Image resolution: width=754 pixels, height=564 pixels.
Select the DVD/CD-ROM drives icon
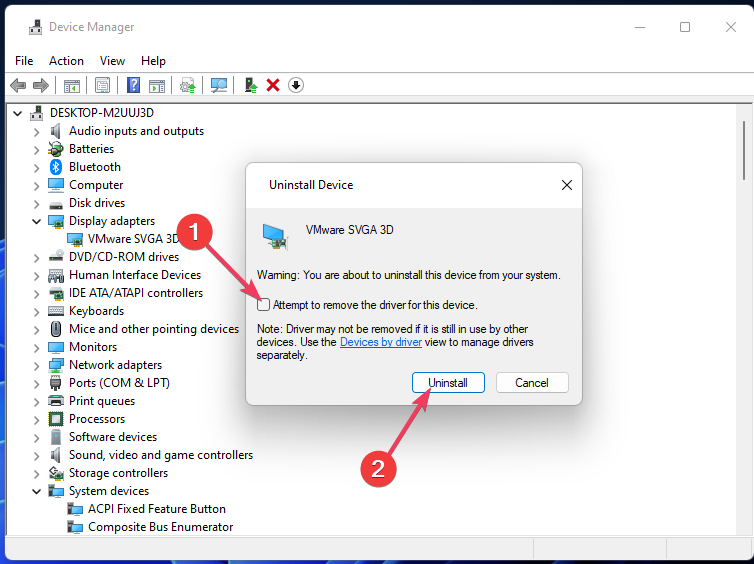pyautogui.click(x=56, y=257)
